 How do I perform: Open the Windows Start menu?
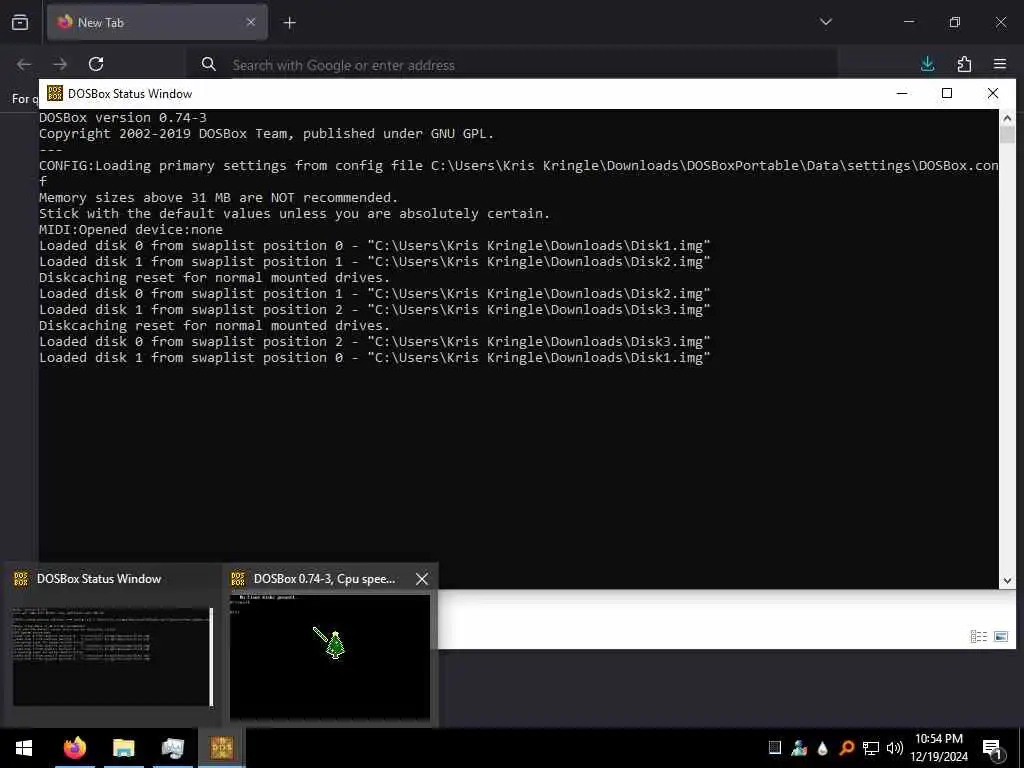(x=24, y=748)
